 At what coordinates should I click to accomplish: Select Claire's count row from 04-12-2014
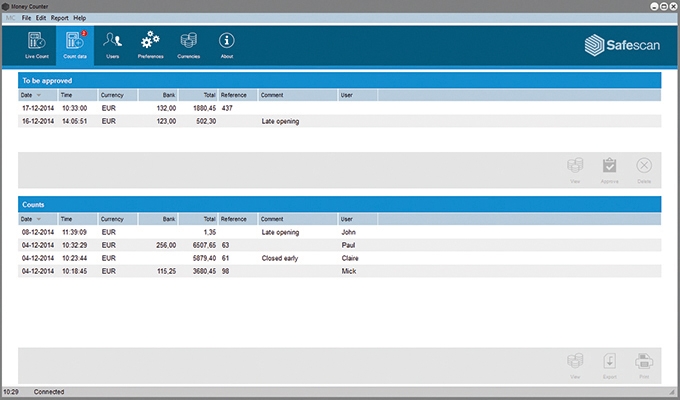pyautogui.click(x=200, y=257)
